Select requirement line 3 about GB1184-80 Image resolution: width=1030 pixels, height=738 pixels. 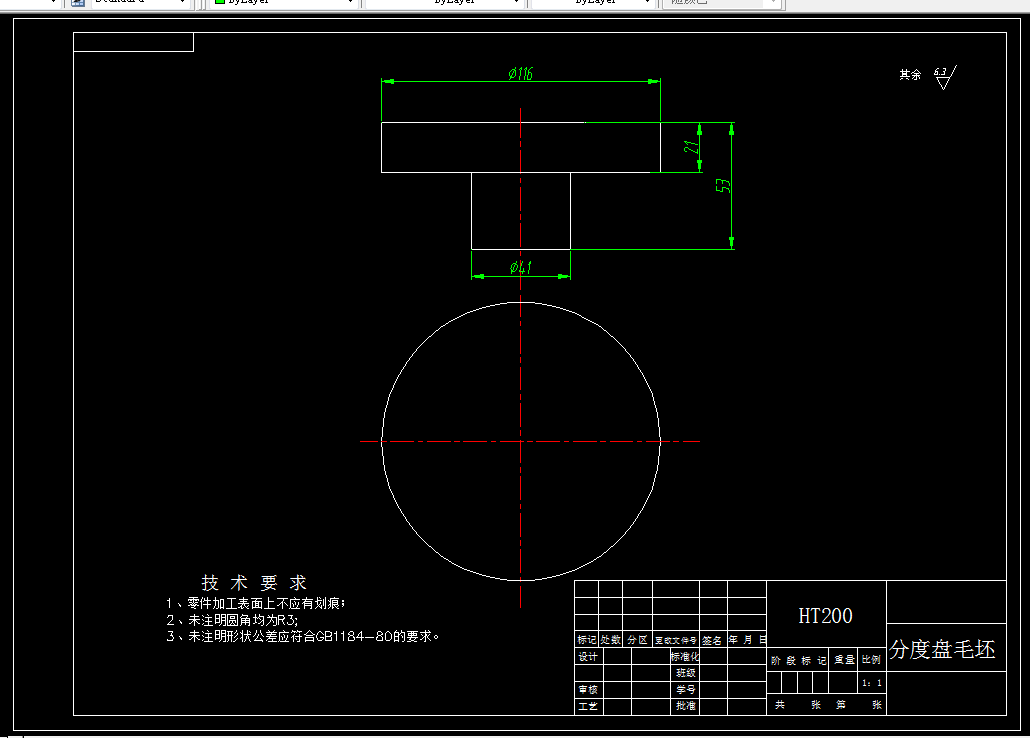pyautogui.click(x=303, y=636)
